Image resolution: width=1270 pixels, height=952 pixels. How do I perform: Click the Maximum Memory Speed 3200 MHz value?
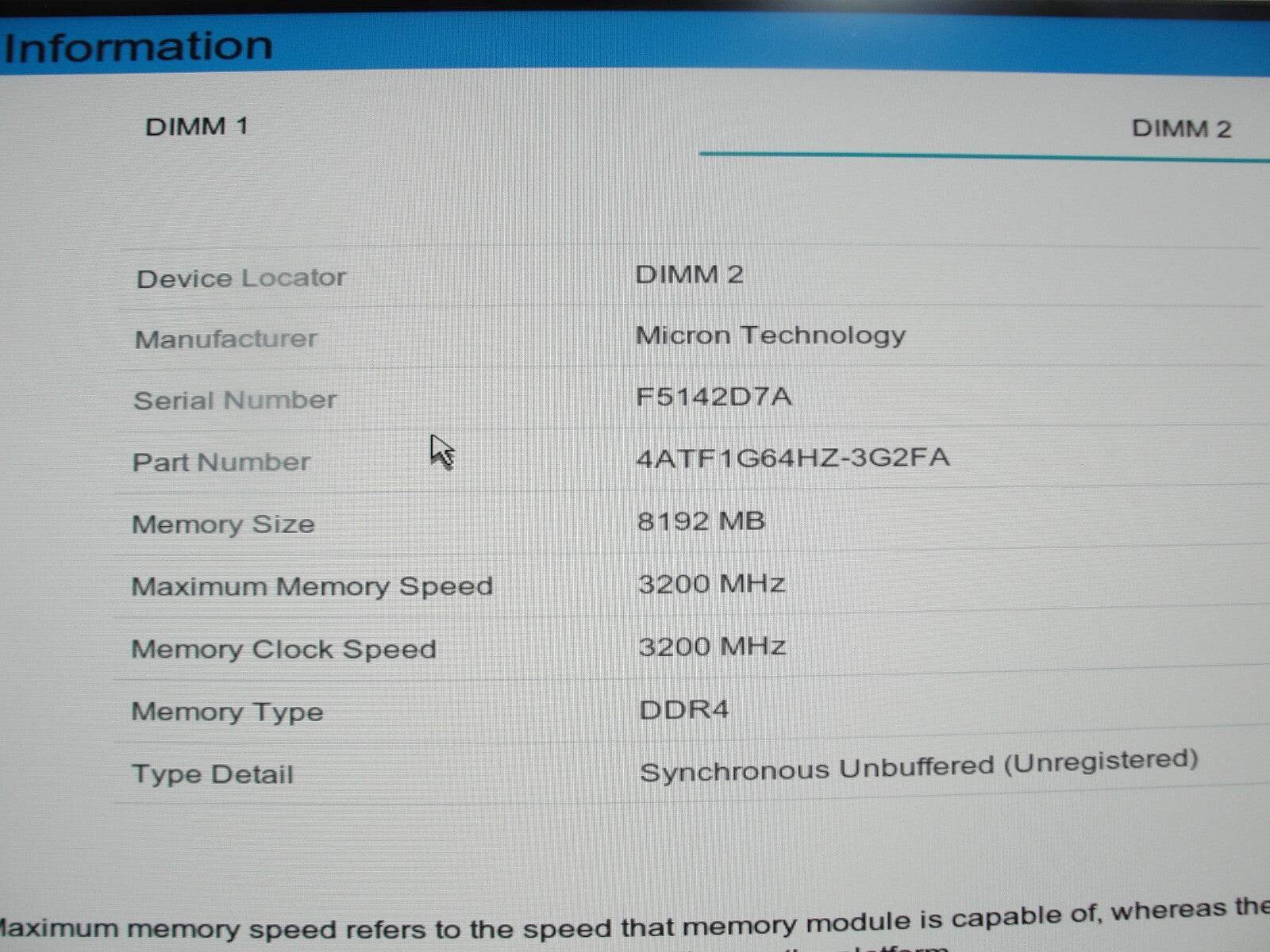point(711,584)
